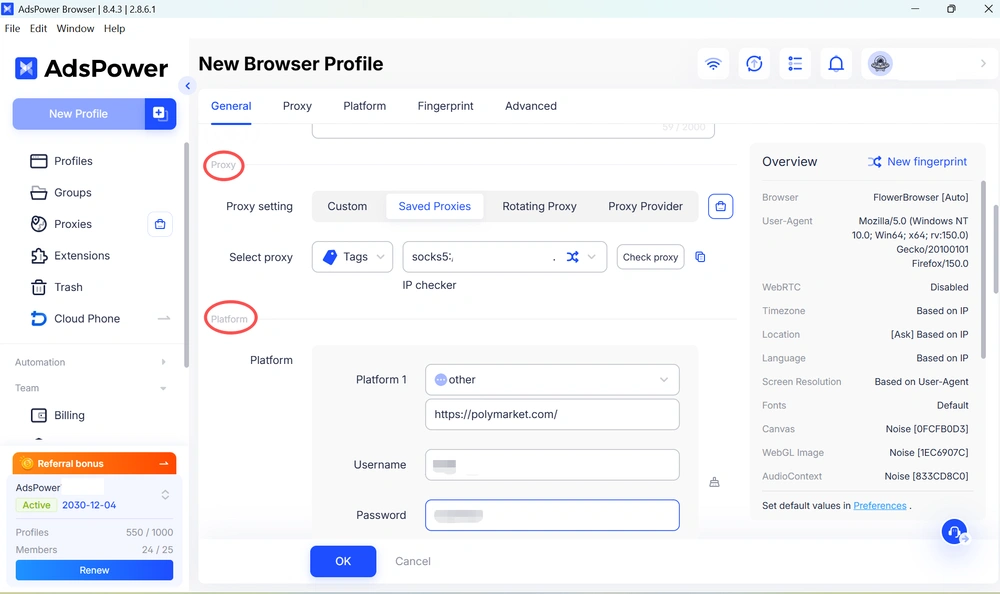Image resolution: width=1000 pixels, height=594 pixels.
Task: Open the Help menu
Action: pyautogui.click(x=115, y=28)
